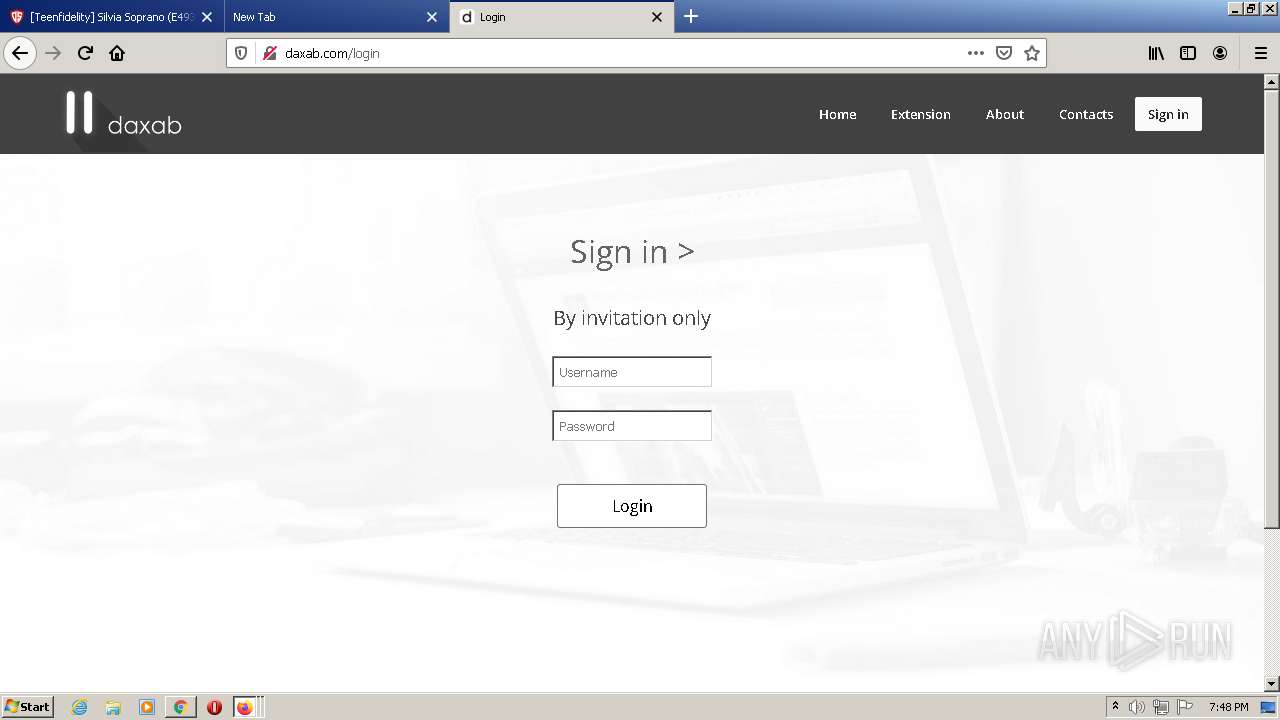Save page to Pocket
This screenshot has width=1280, height=720.
pos(1004,53)
